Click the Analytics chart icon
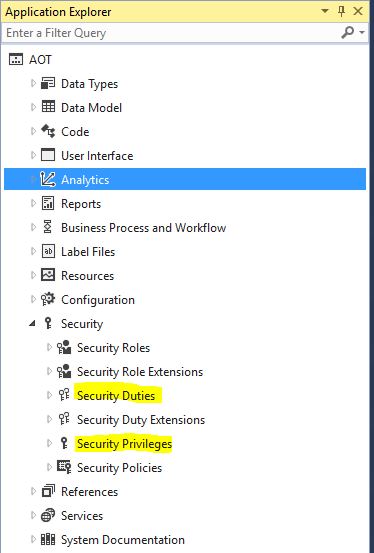Viewport: 374px width, 553px height. (48, 179)
